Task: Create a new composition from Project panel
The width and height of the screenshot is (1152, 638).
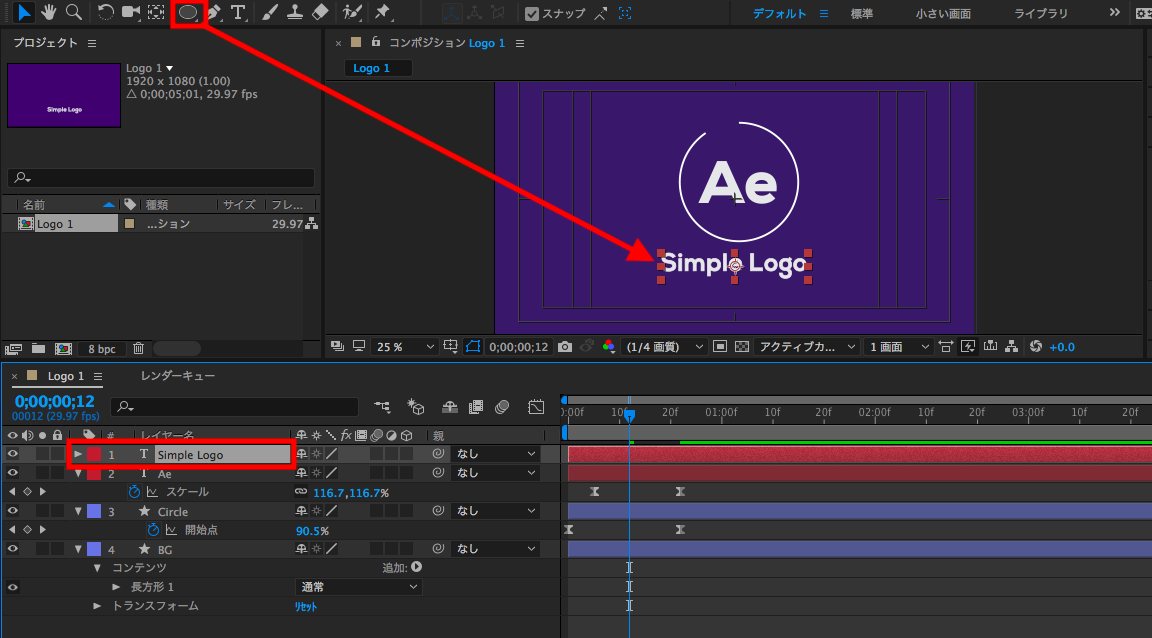Action: [x=64, y=349]
